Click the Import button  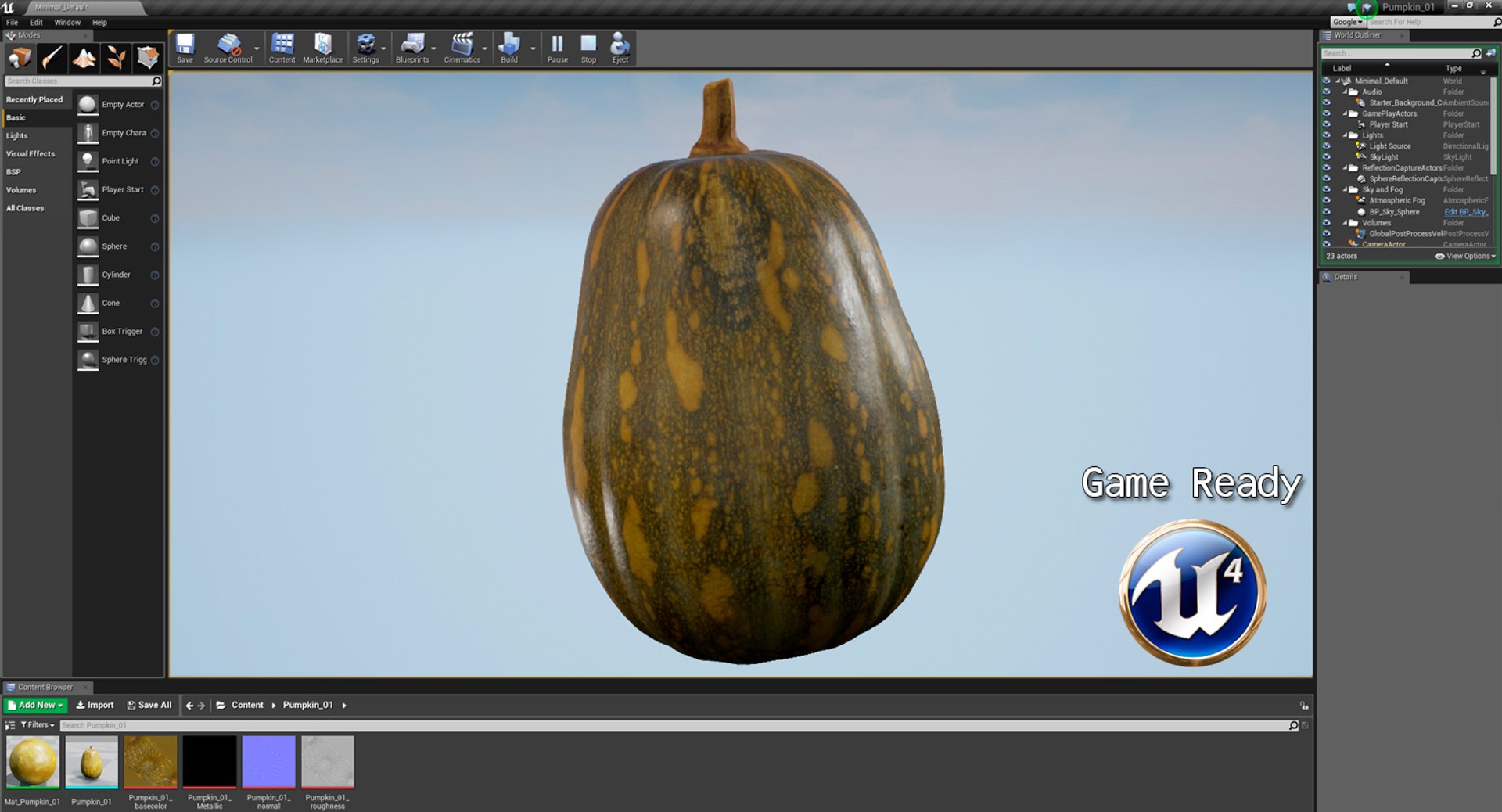point(95,705)
